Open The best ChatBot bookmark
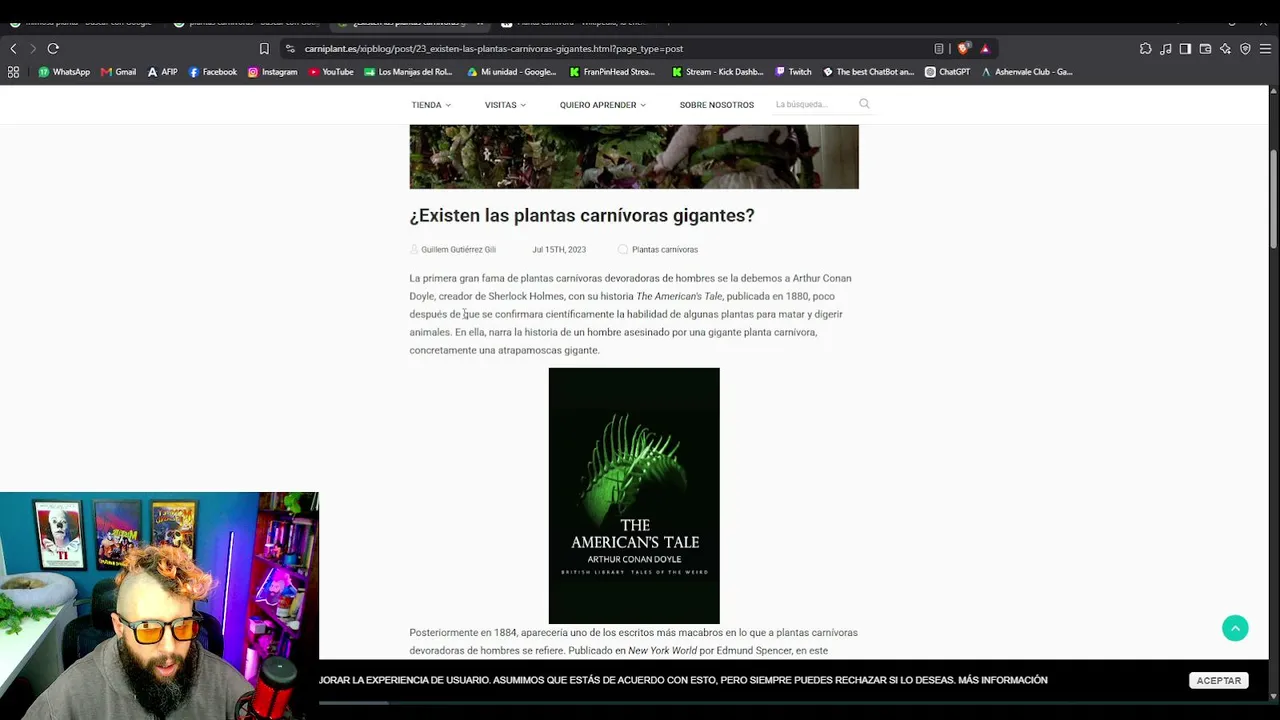Viewport: 1280px width, 720px height. pos(869,72)
